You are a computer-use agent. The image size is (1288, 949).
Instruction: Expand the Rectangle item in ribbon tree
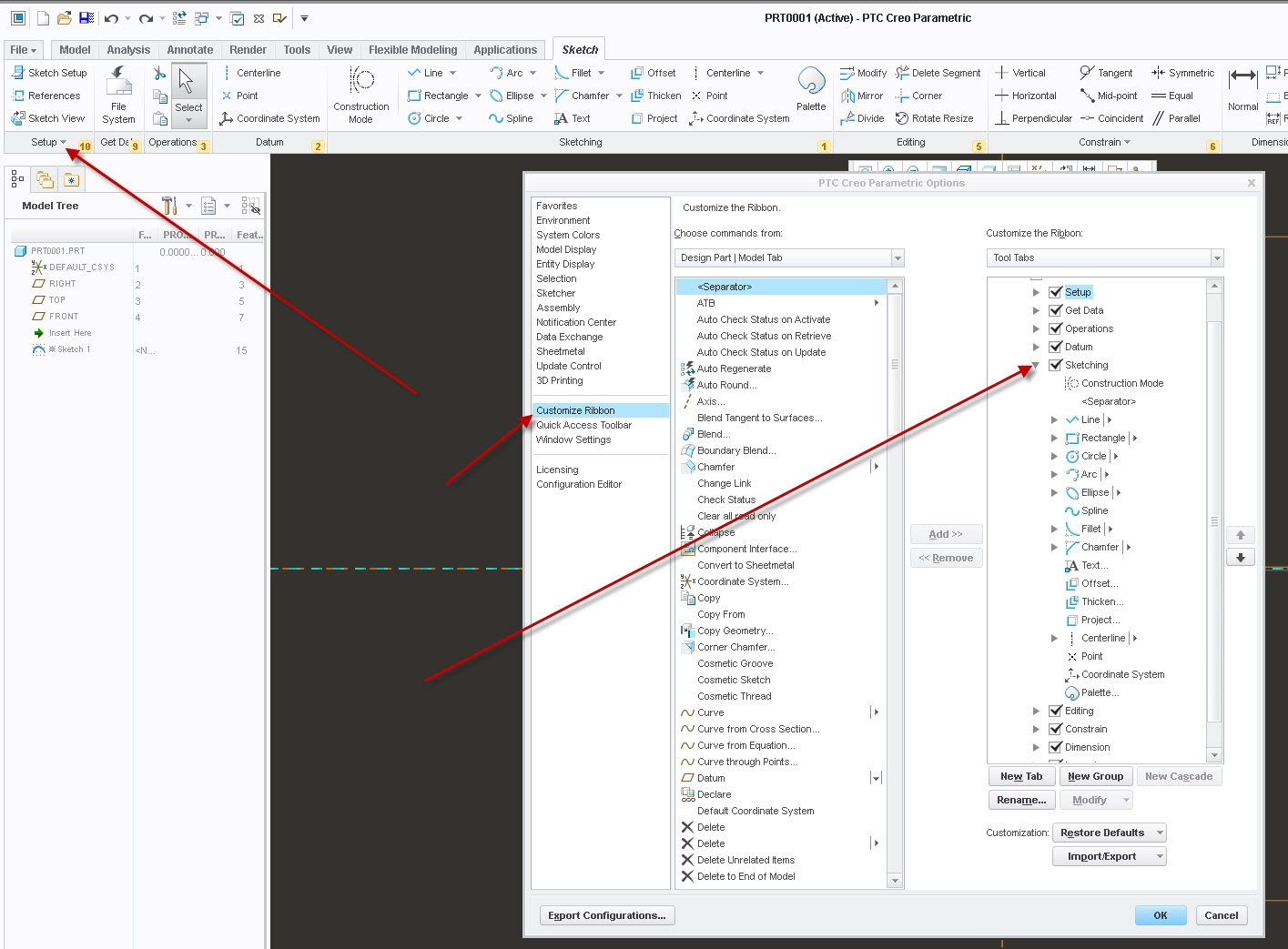pos(1054,438)
